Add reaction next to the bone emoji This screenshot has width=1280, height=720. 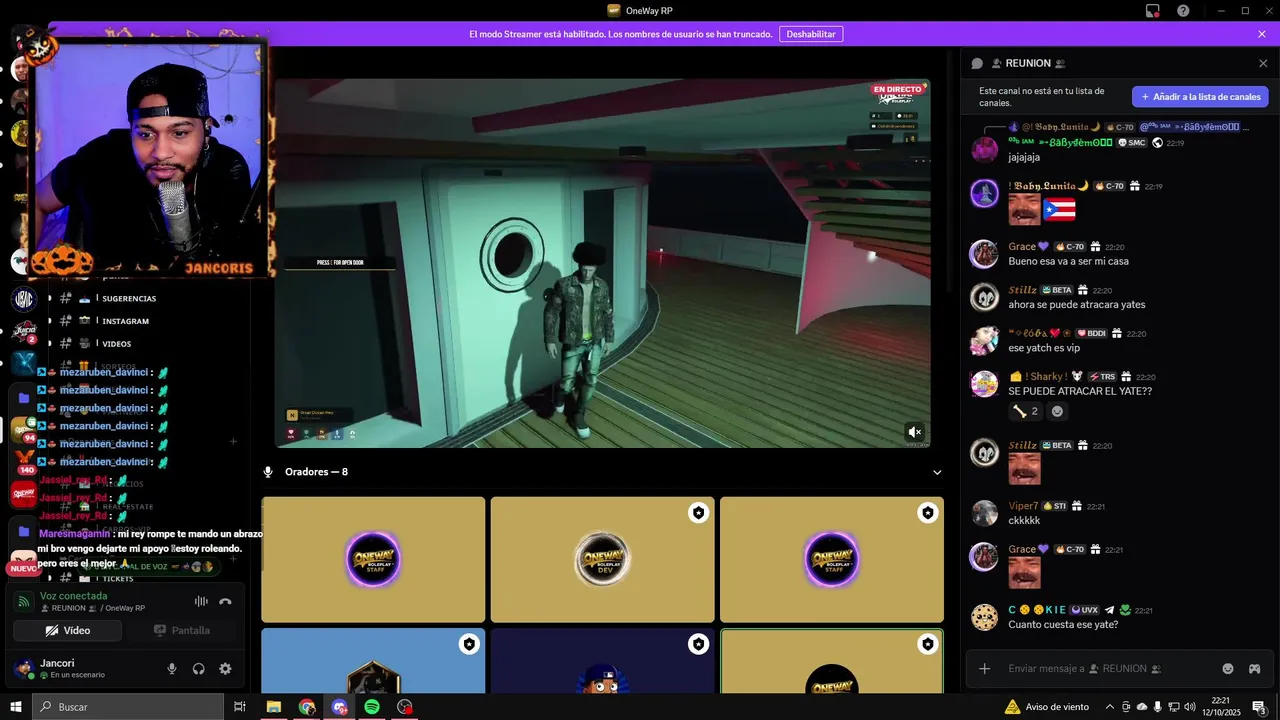[x=1057, y=411]
